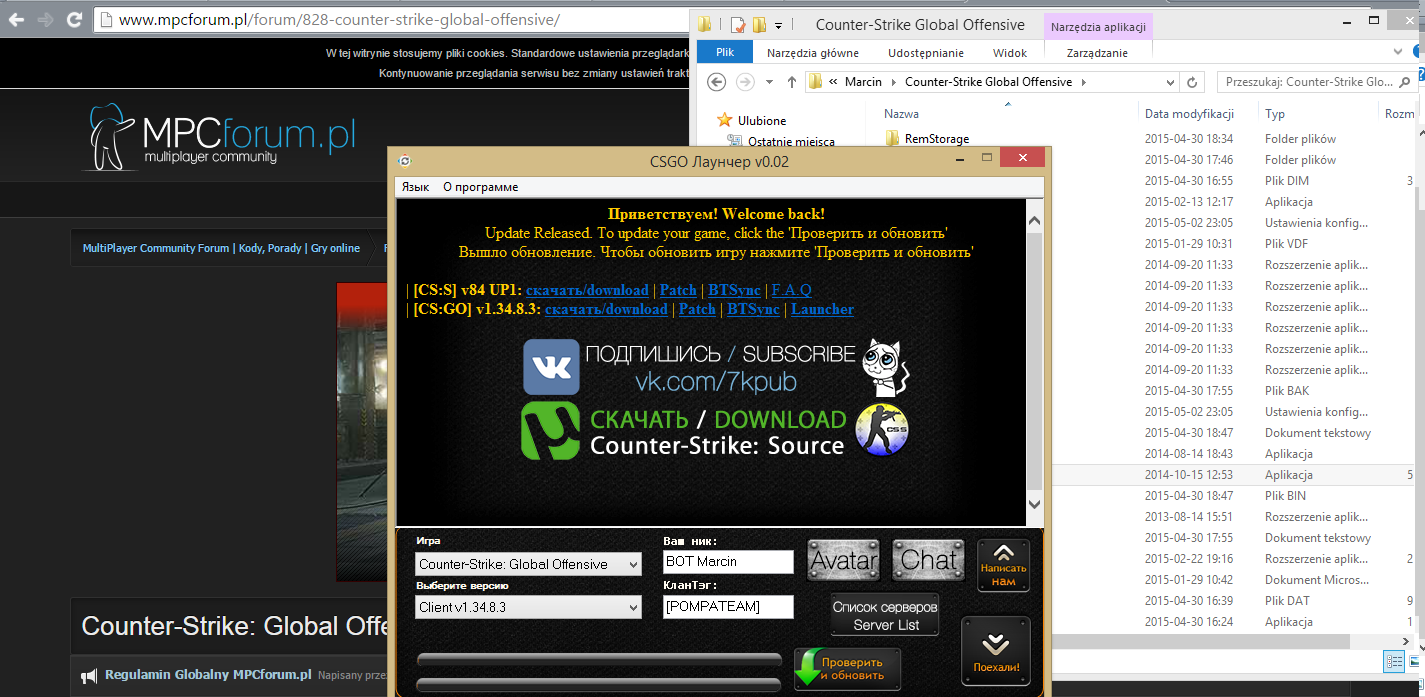Click the CS:GO Launcher link
Image resolution: width=1425 pixels, height=697 pixels.
tap(822, 309)
